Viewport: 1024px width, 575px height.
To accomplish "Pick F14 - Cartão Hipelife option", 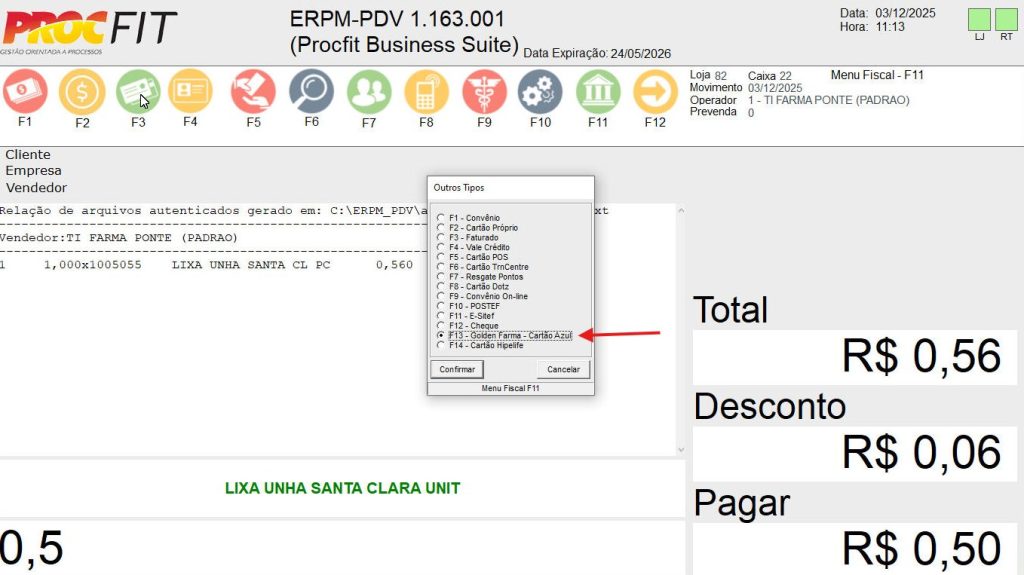I will (441, 345).
